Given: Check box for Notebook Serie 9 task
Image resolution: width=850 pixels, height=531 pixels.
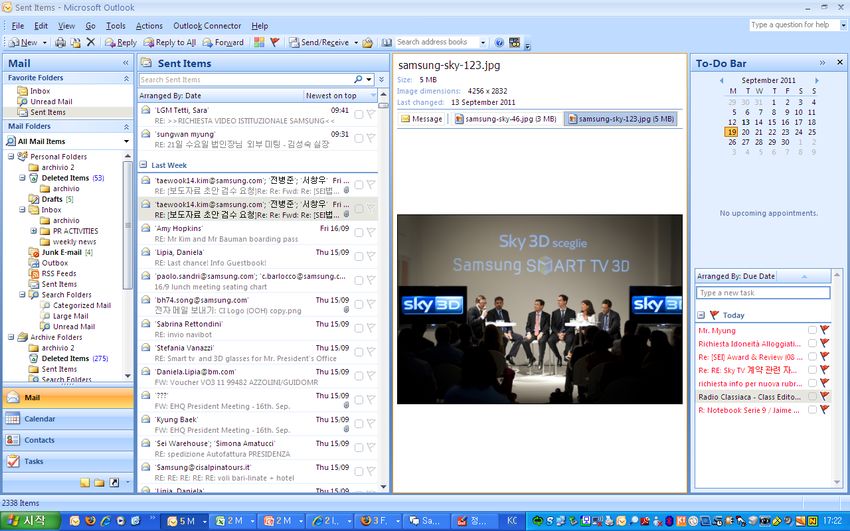Looking at the screenshot, I should click(x=812, y=410).
